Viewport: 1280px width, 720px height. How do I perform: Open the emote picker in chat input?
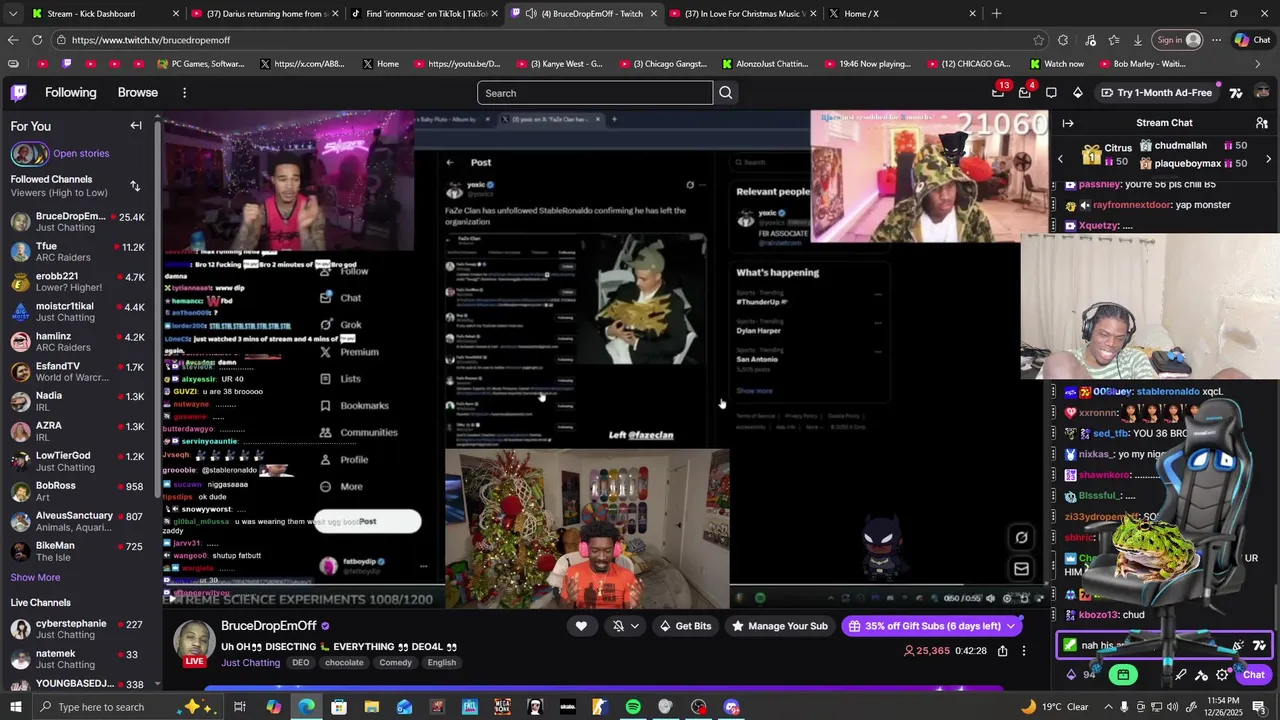tap(1239, 646)
